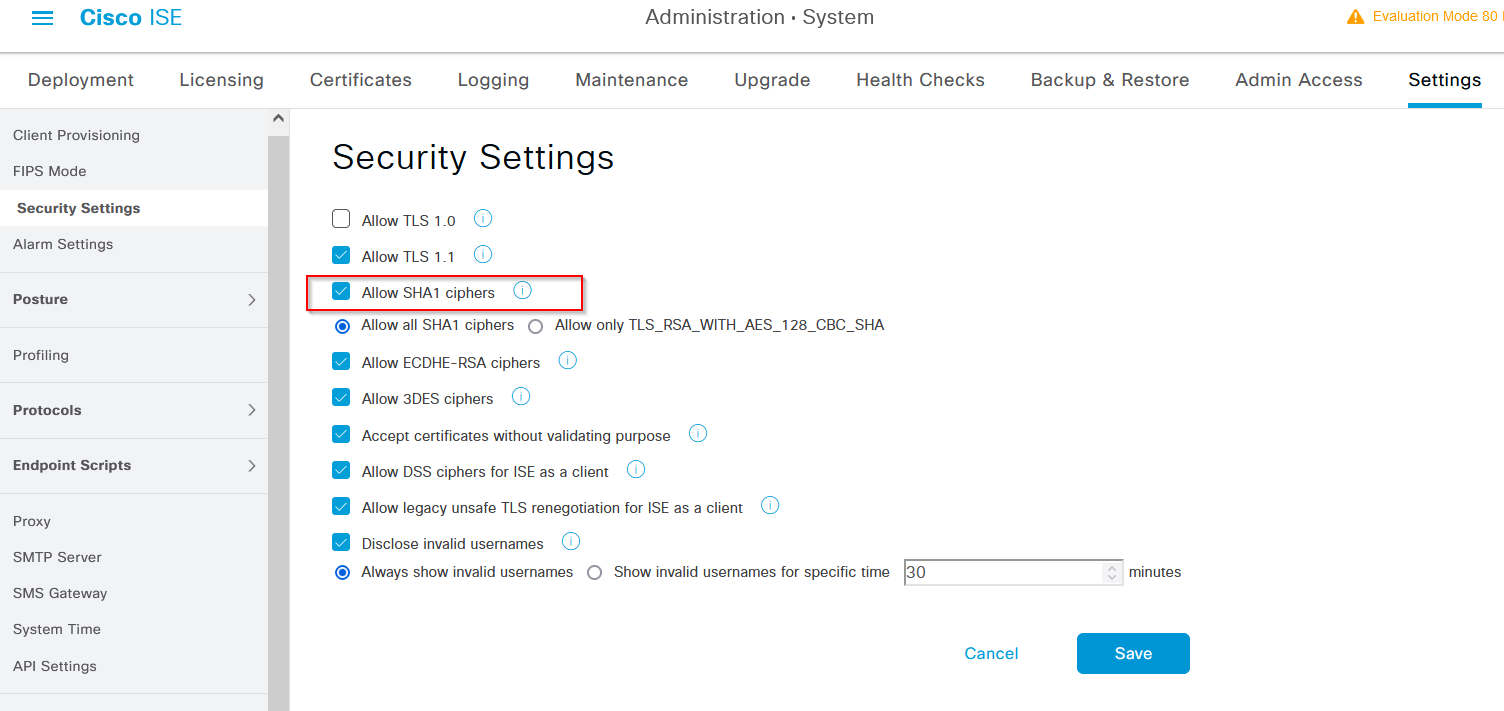
Task: Toggle the Allow SHA1 ciphers checkbox
Action: pyautogui.click(x=341, y=292)
